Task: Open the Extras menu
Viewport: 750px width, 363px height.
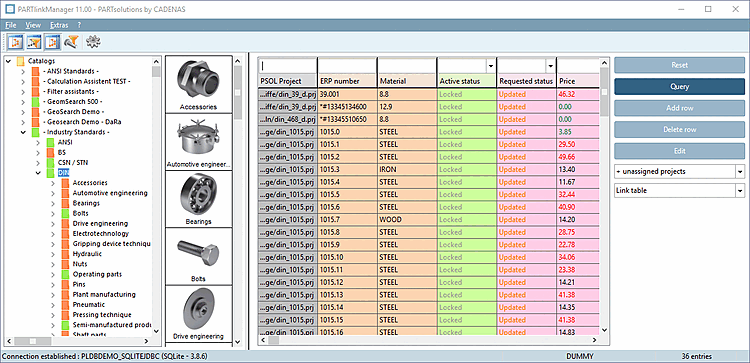Action: [59, 25]
